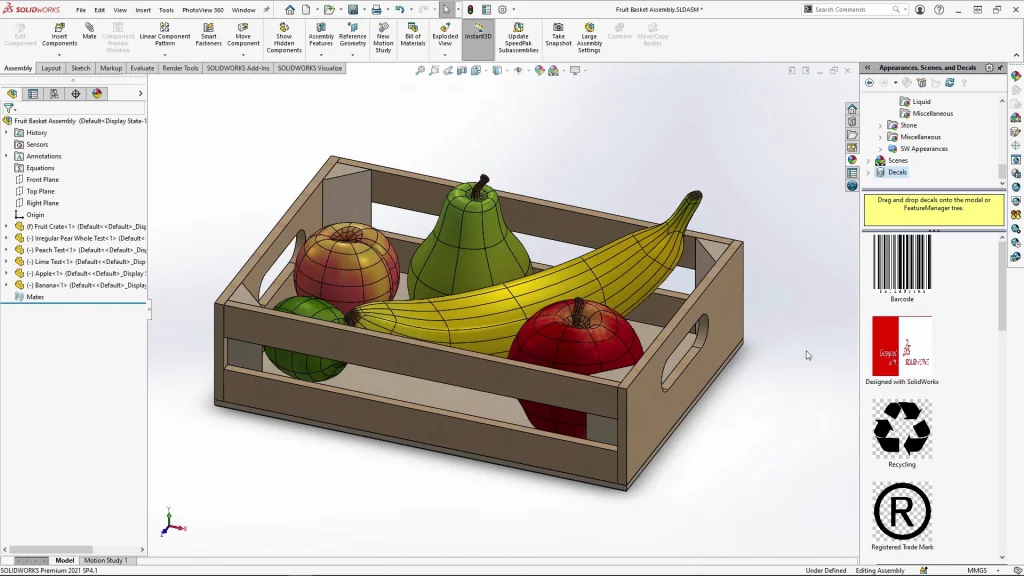Click the Take Snapshot icon
The height and width of the screenshot is (576, 1024).
click(x=558, y=35)
